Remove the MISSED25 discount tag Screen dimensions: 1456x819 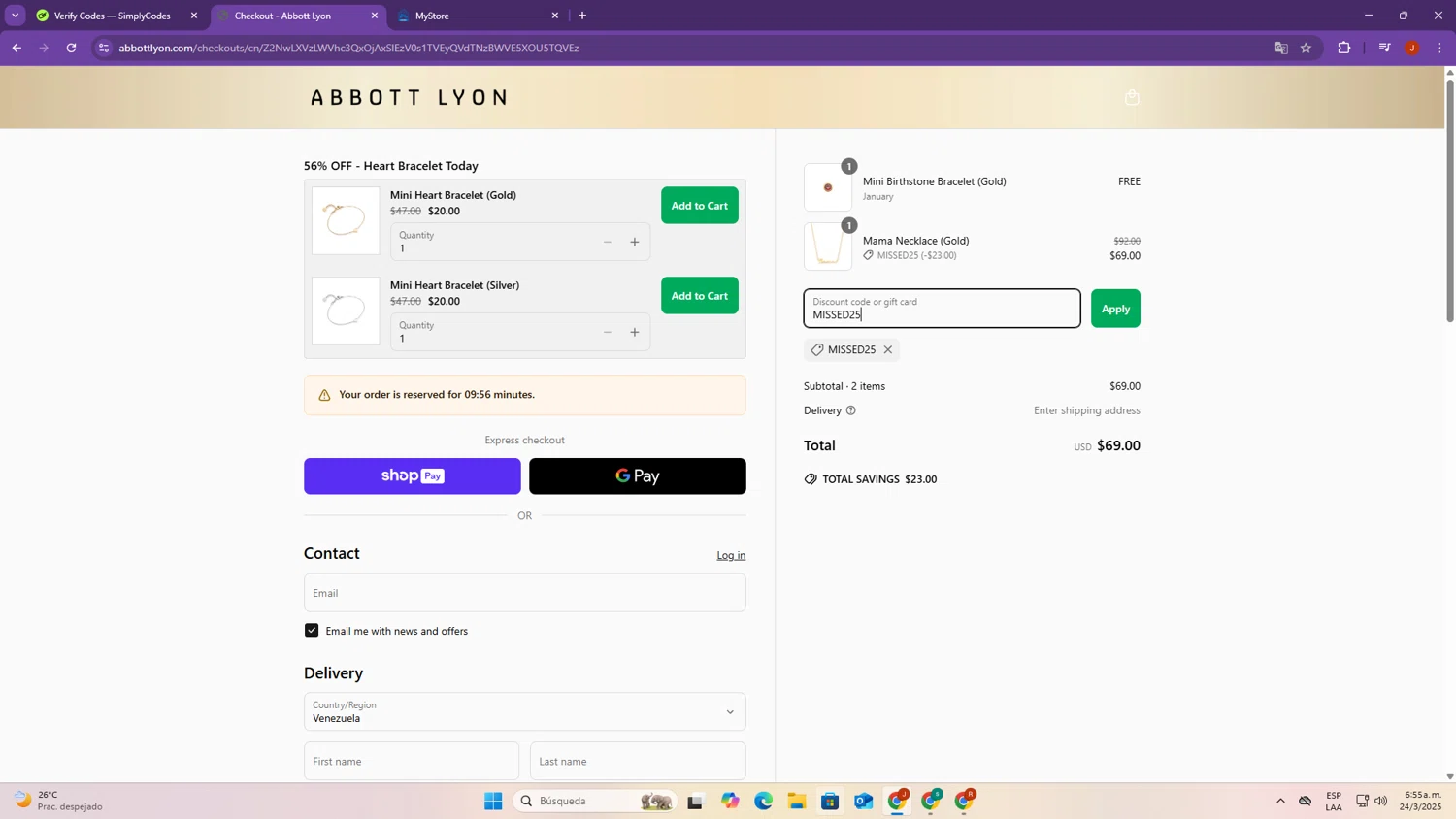click(887, 349)
